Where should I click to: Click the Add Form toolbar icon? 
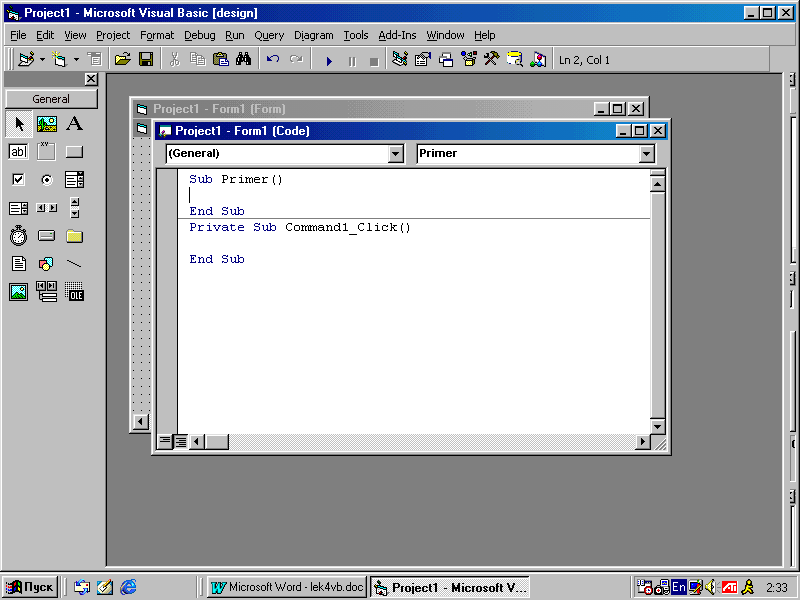click(x=59, y=60)
